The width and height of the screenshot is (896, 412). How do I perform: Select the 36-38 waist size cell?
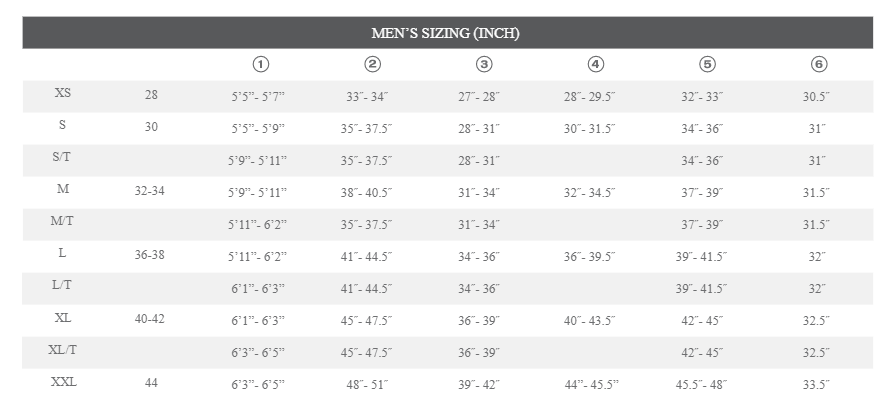click(150, 255)
